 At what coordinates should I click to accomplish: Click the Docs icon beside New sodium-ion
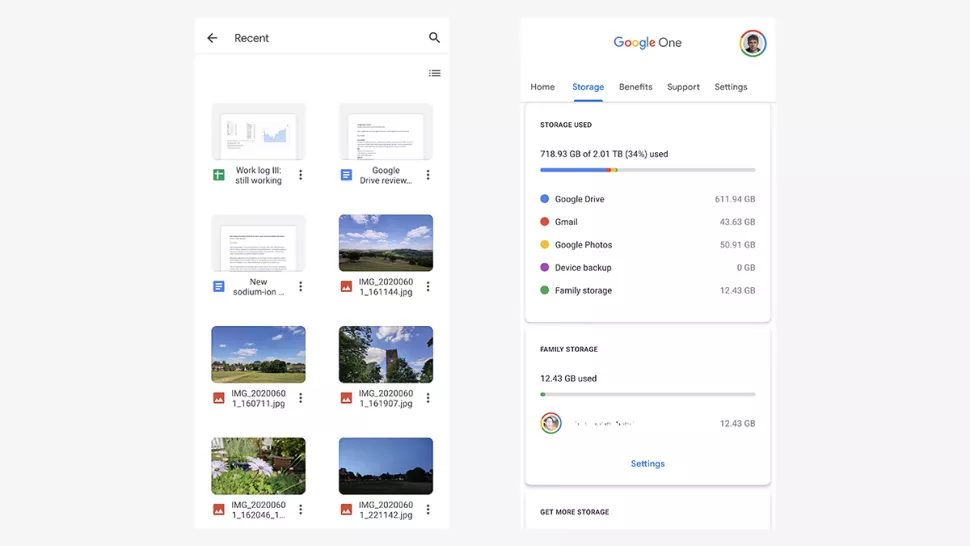point(219,286)
